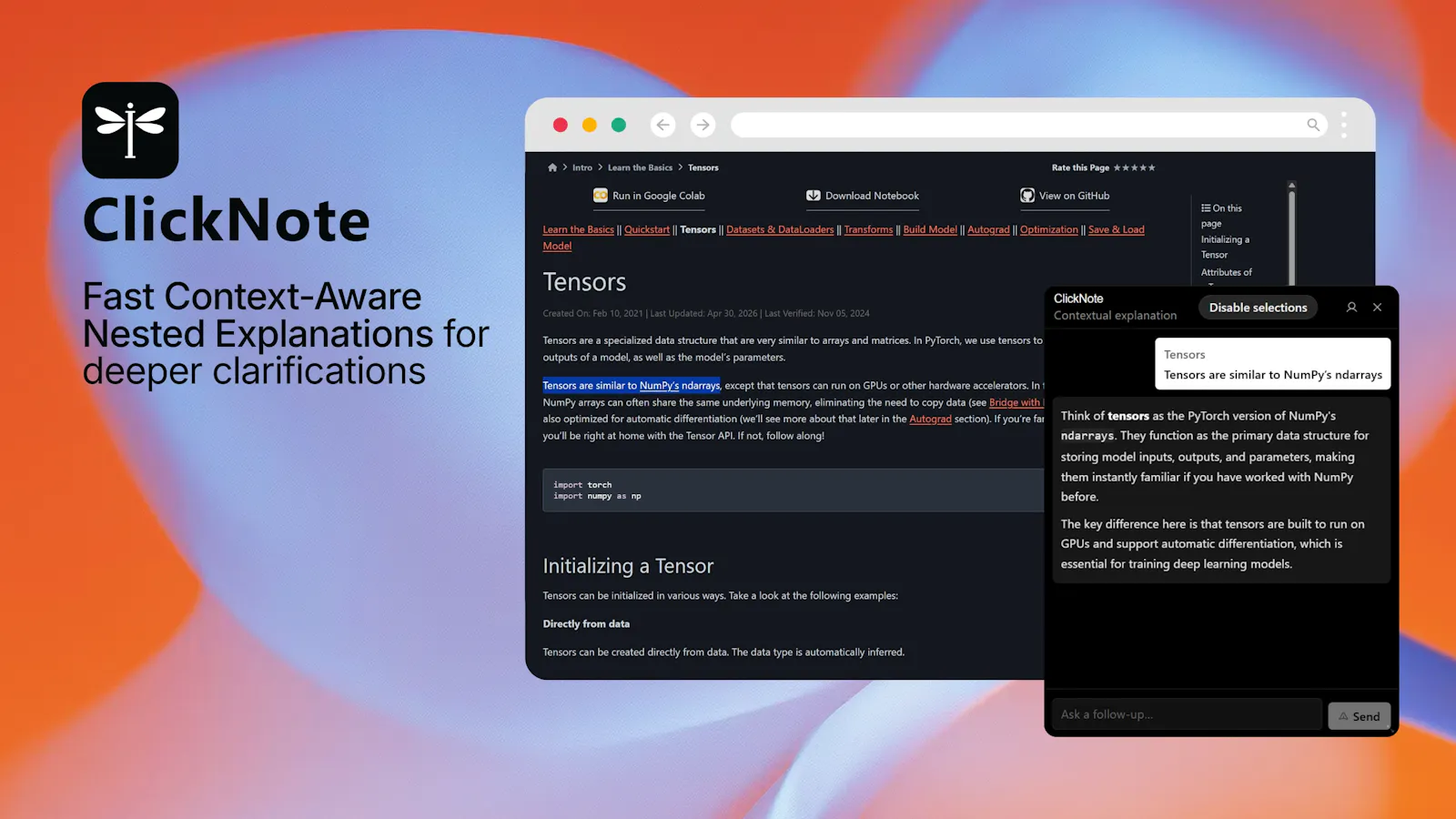
Task: Open the Intro breadcrumb
Action: pyautogui.click(x=582, y=167)
